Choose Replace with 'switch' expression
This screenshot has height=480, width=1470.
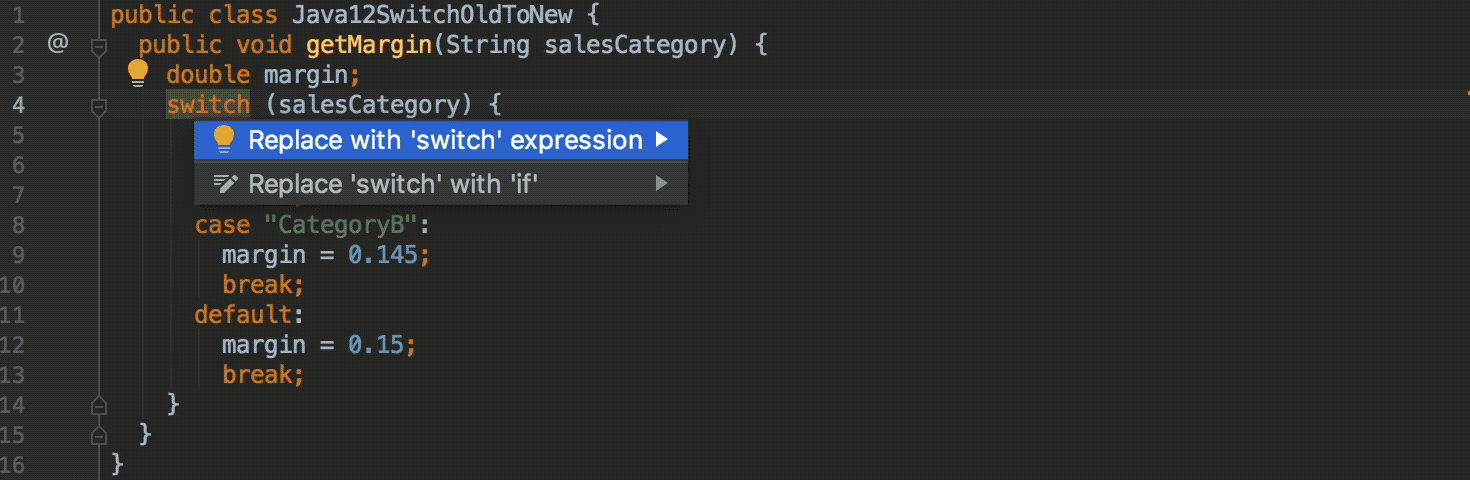(445, 140)
